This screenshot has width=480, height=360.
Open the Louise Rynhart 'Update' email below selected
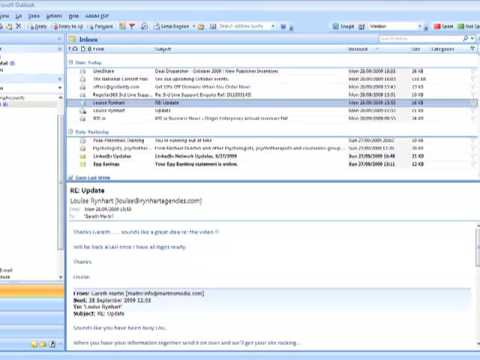272,110
